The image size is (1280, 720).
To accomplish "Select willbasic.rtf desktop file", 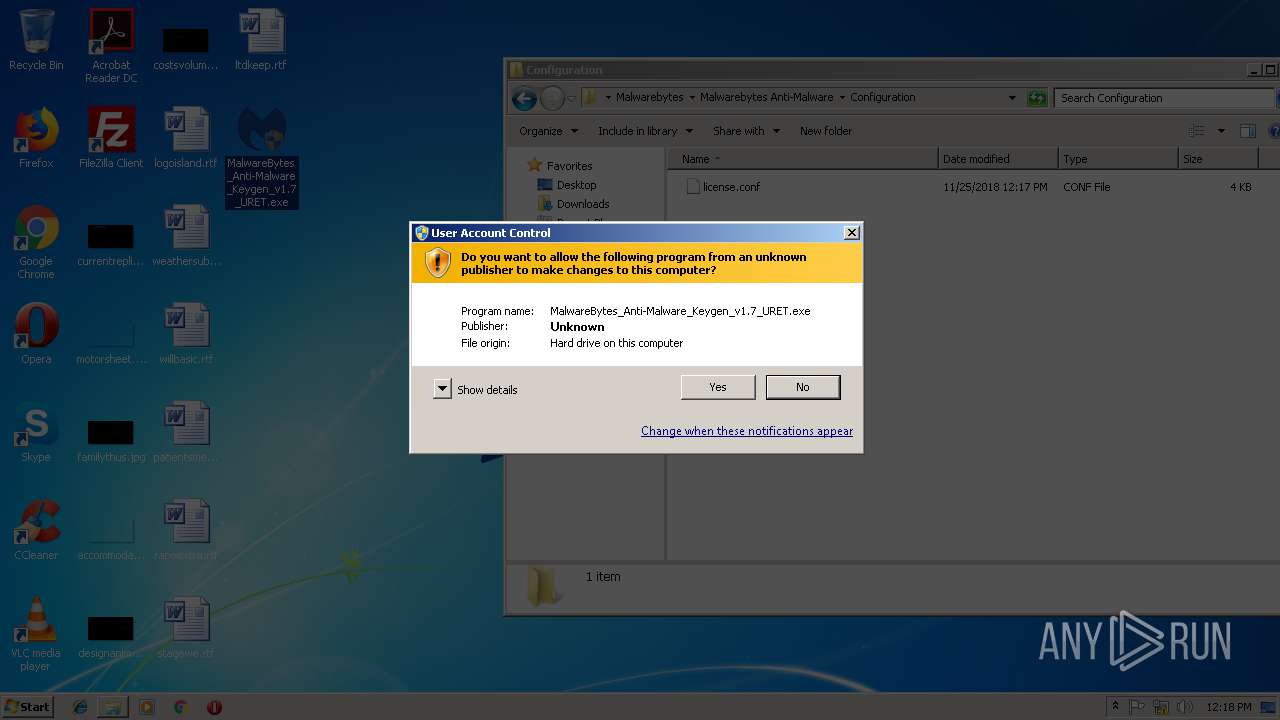I will click(x=186, y=334).
